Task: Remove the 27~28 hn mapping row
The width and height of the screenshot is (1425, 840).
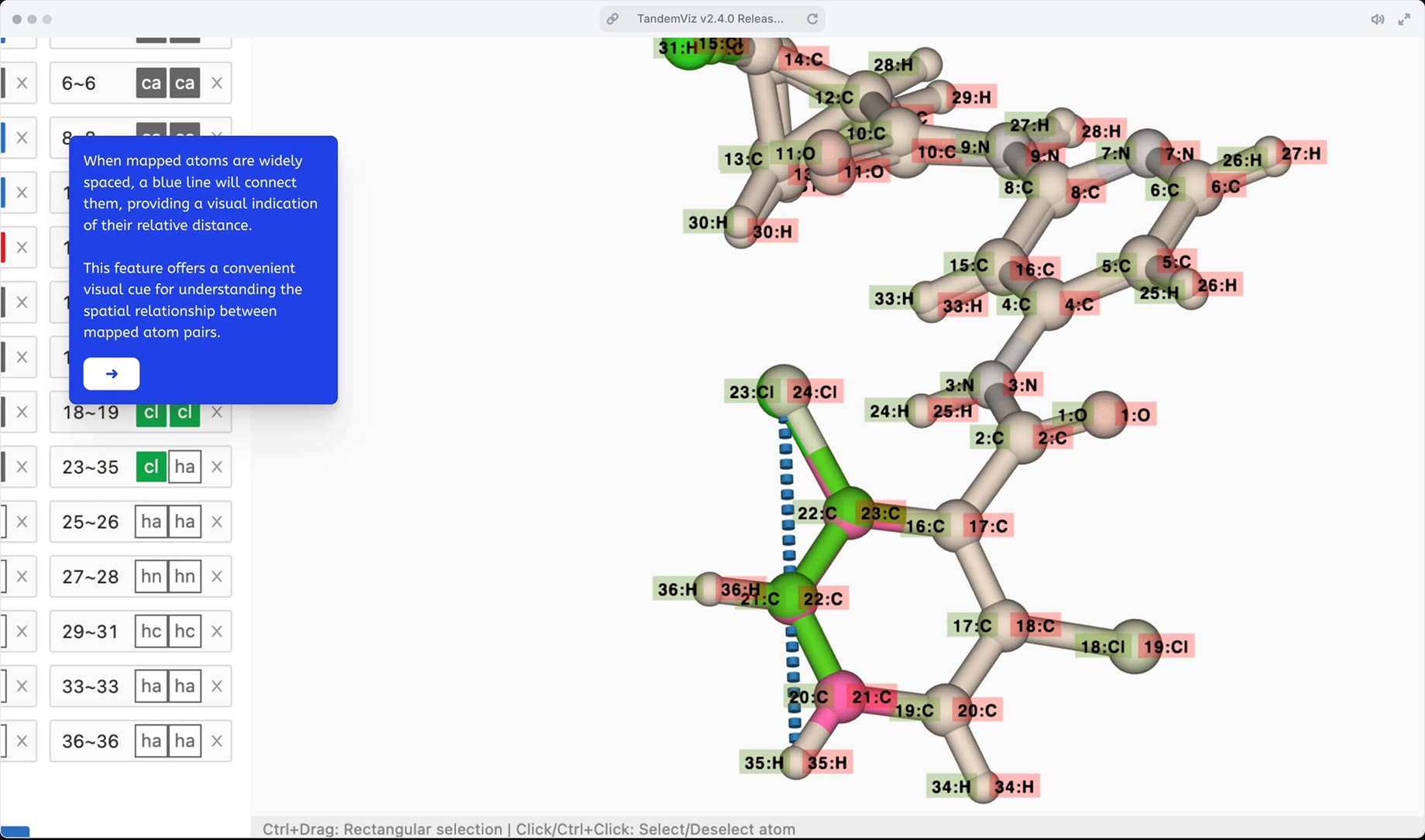Action: tap(217, 577)
